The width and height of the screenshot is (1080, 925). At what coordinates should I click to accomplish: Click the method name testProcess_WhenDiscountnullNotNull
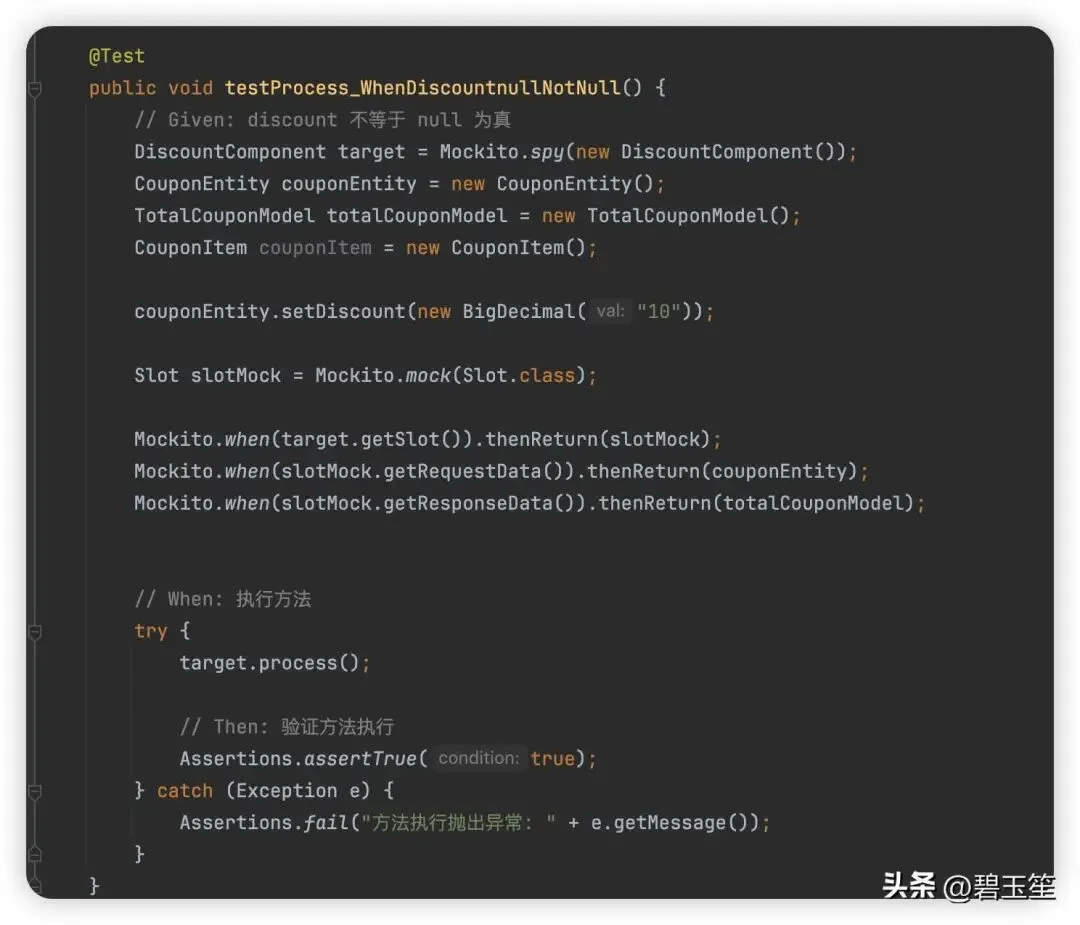pos(422,87)
